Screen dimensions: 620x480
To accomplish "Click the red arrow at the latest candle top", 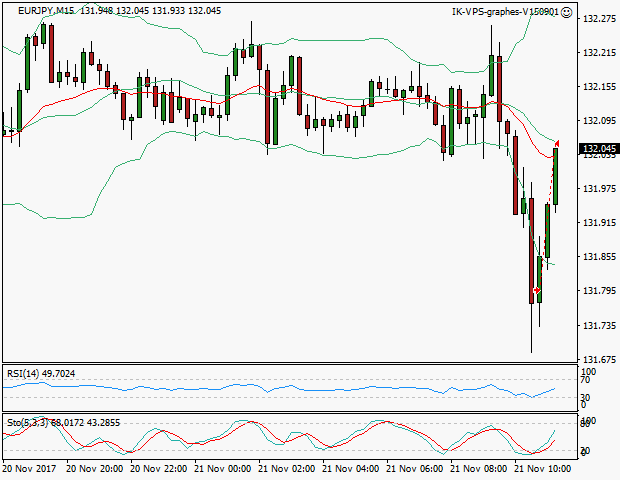I will (x=557, y=143).
